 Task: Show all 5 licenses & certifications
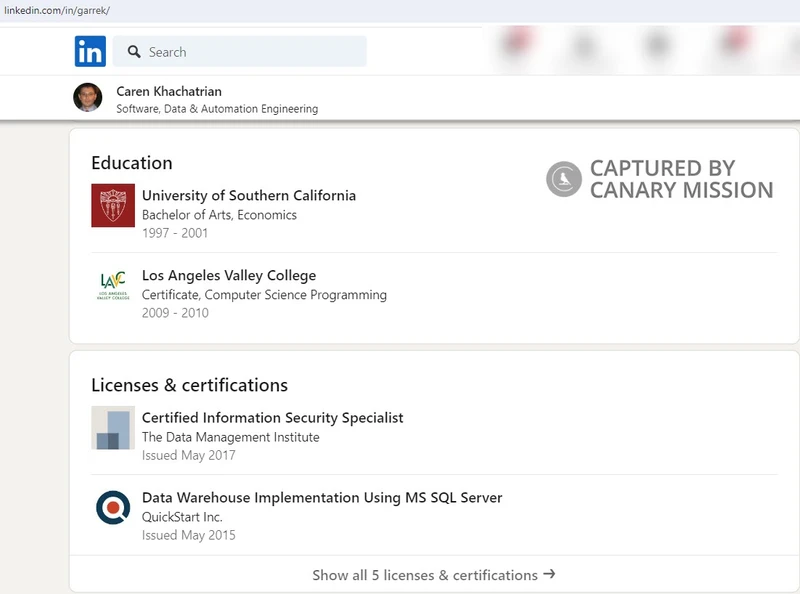(x=434, y=575)
